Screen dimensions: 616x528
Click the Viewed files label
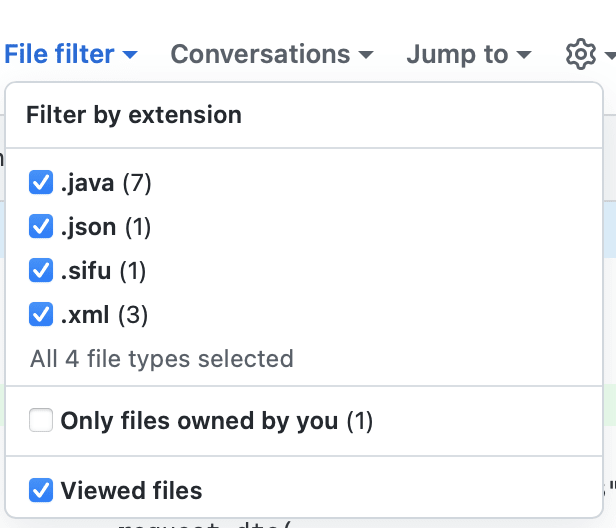[x=131, y=491]
